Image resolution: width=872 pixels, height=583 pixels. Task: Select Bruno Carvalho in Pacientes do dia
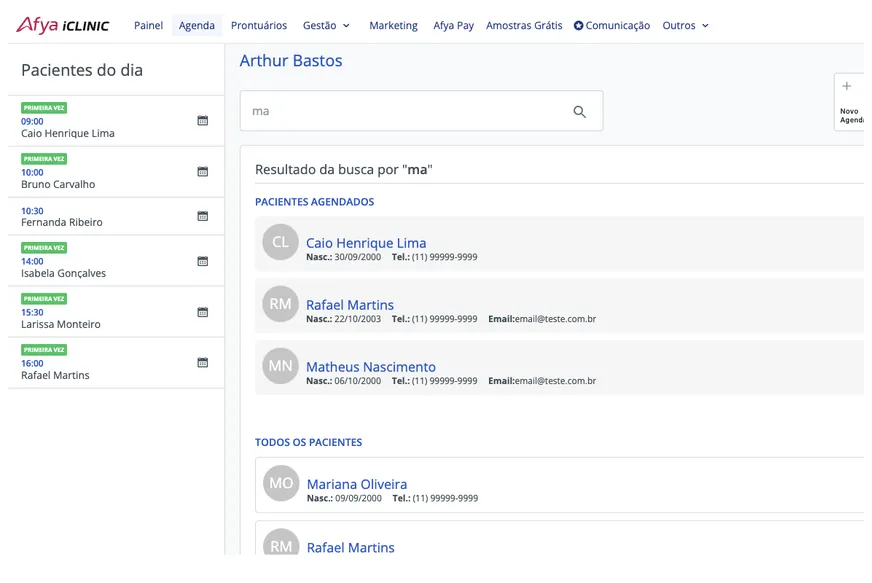(58, 184)
